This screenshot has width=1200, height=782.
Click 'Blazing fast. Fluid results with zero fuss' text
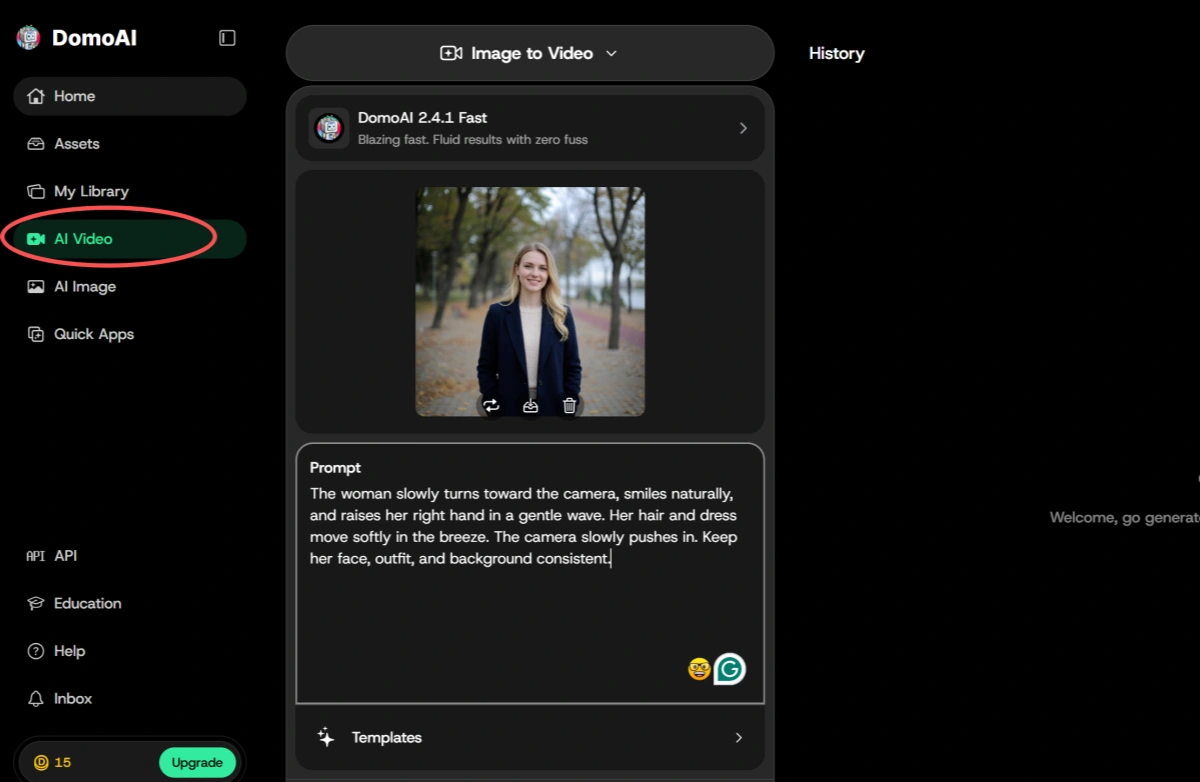(473, 140)
